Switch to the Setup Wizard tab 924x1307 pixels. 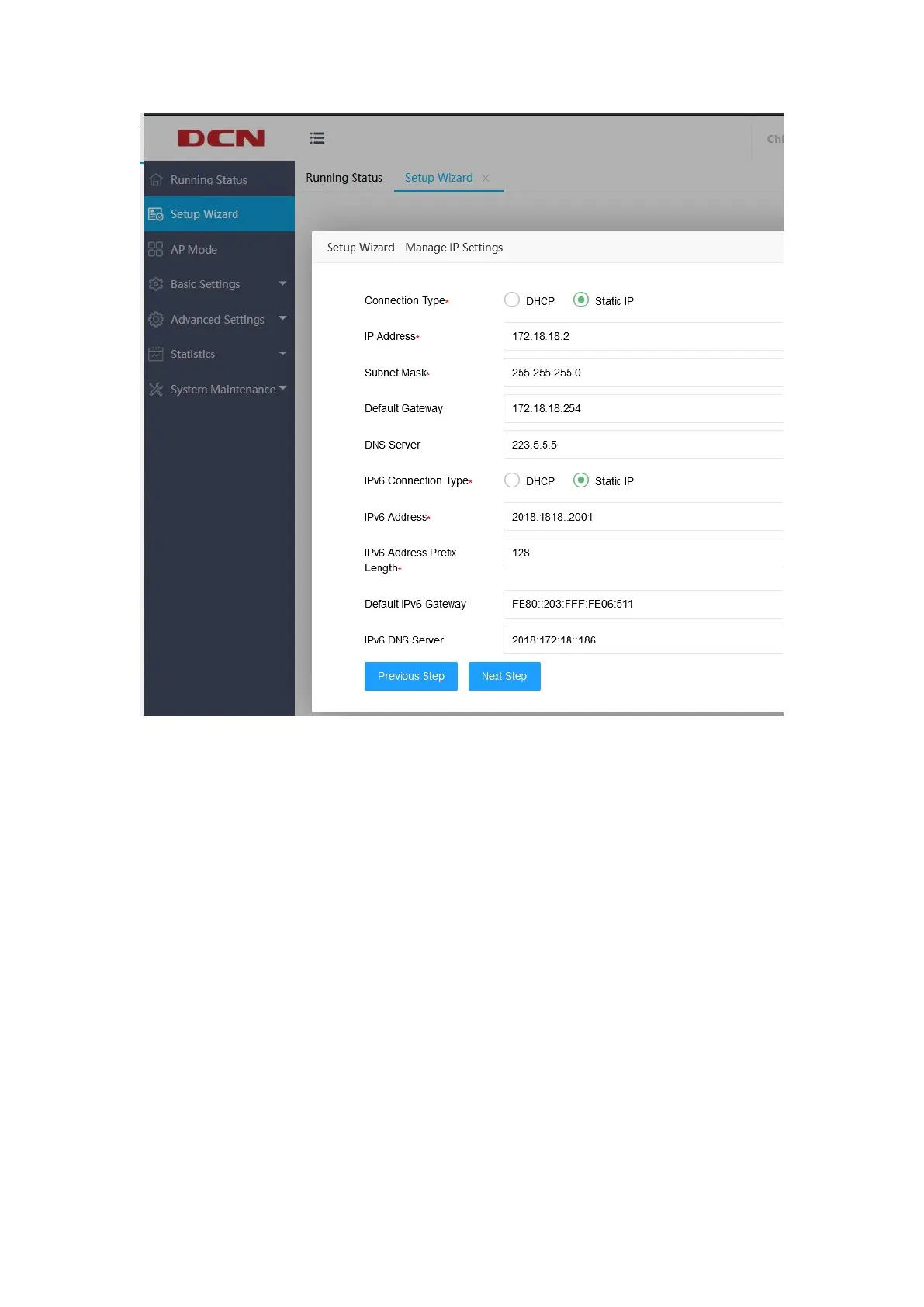(438, 178)
